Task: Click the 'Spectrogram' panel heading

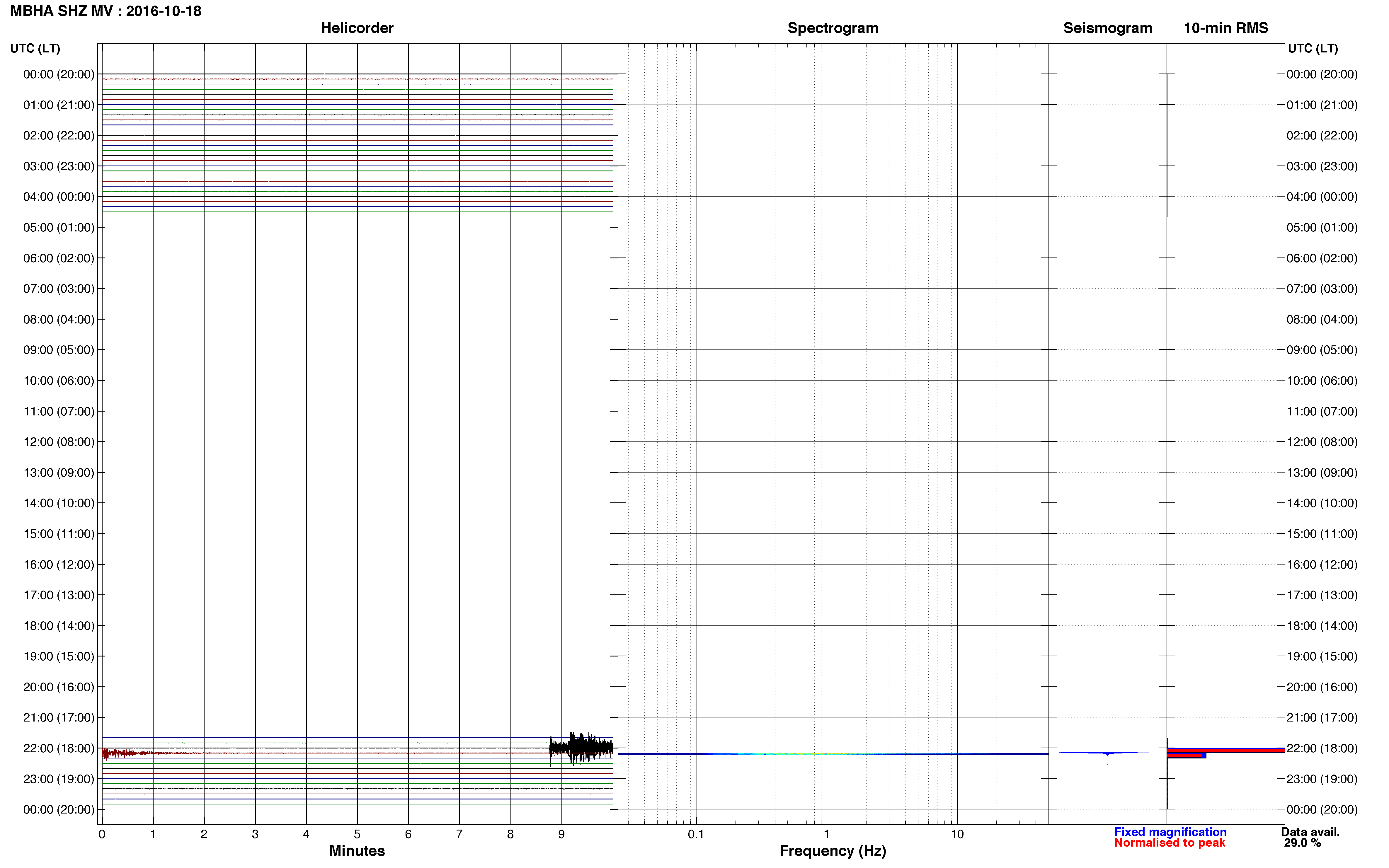Action: pos(833,28)
